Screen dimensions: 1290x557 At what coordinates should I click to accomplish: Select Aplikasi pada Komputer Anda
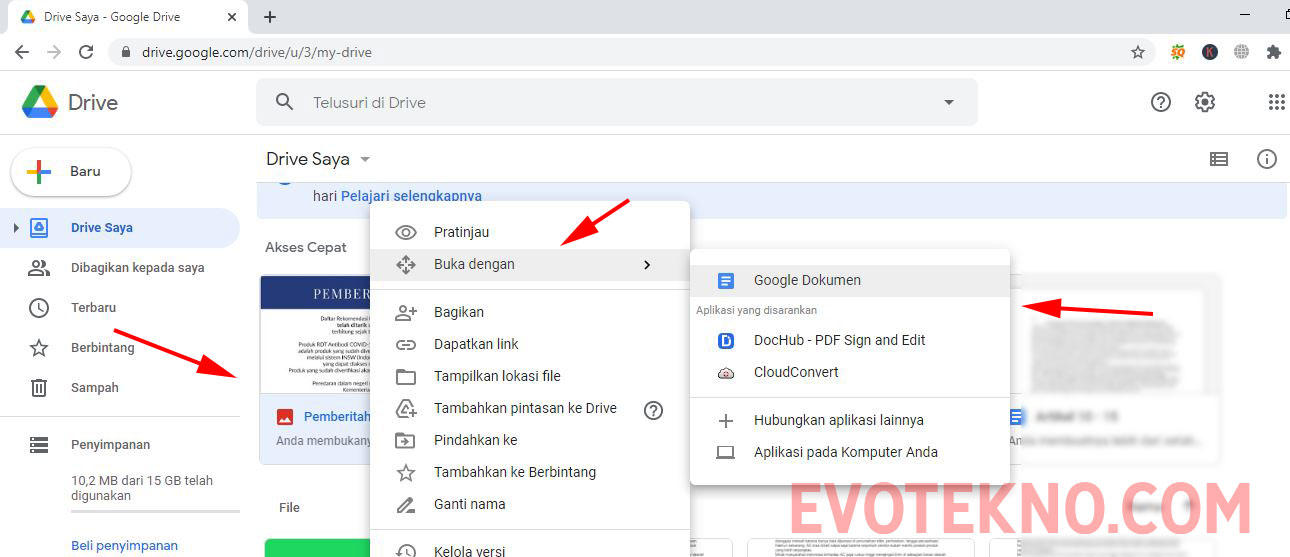coord(850,452)
